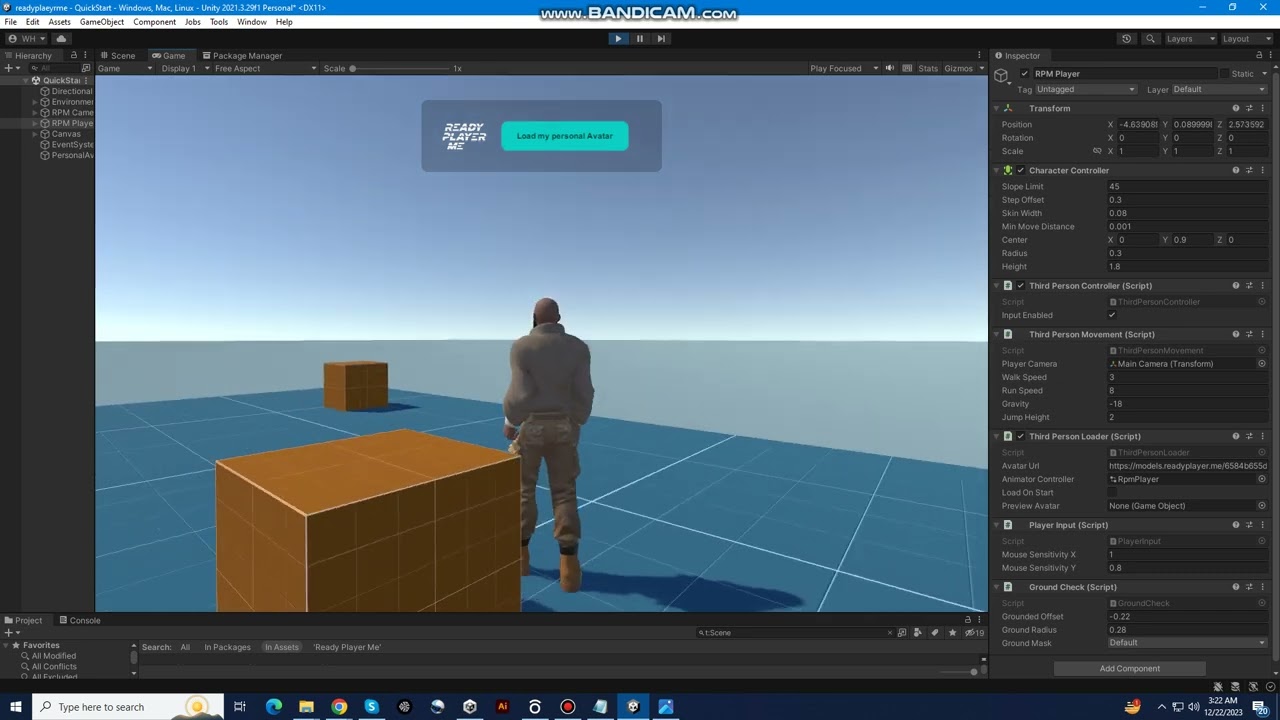Toggle the Input Enabled checkbox

pos(1112,315)
